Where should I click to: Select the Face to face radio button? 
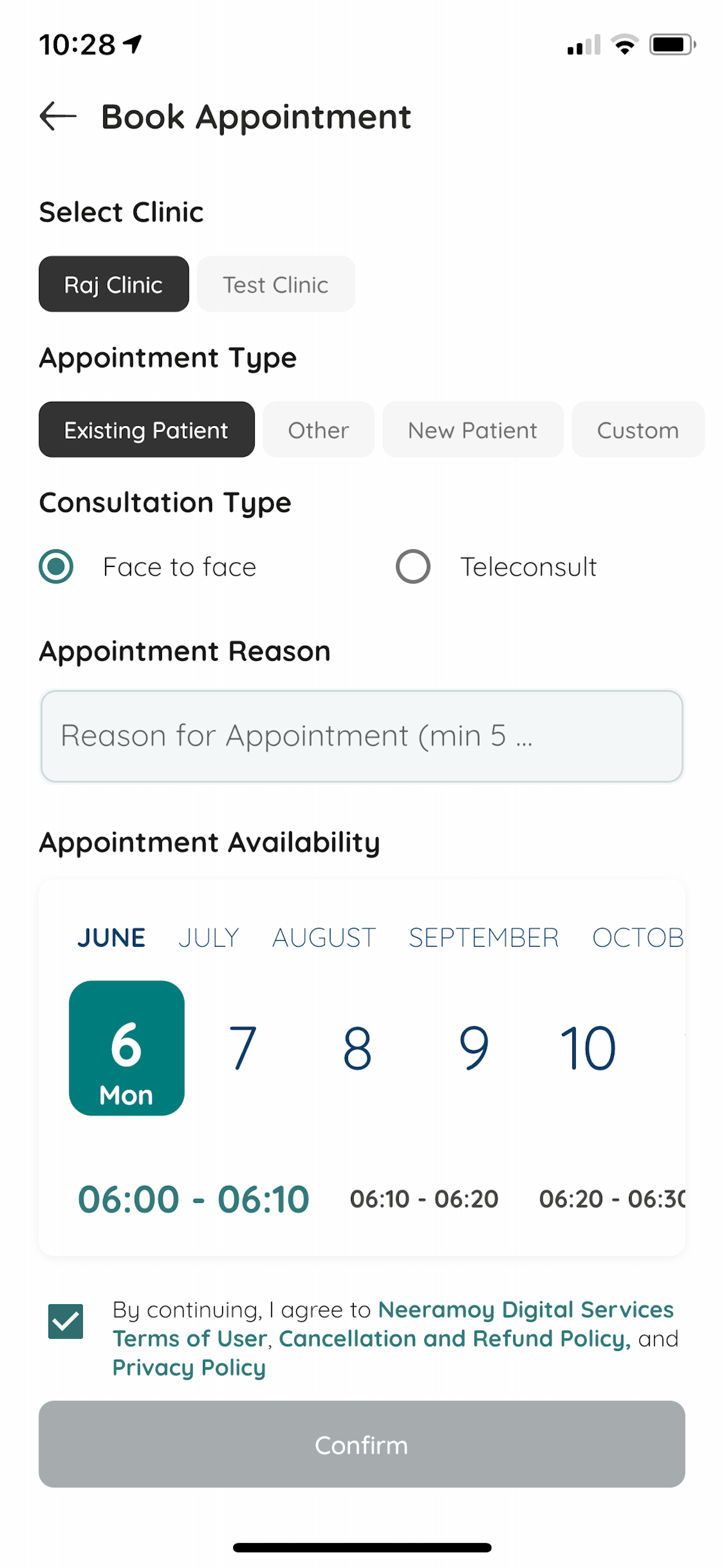pos(56,566)
